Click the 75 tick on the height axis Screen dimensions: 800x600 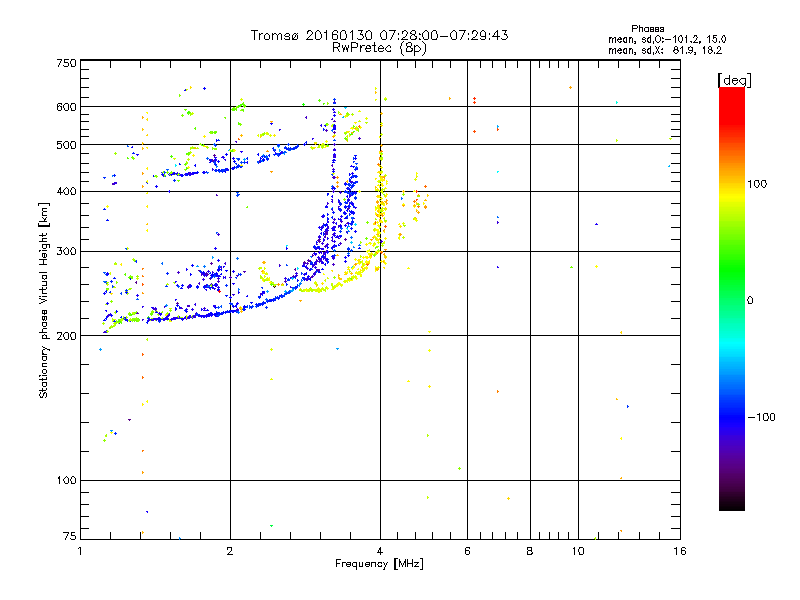click(69, 539)
